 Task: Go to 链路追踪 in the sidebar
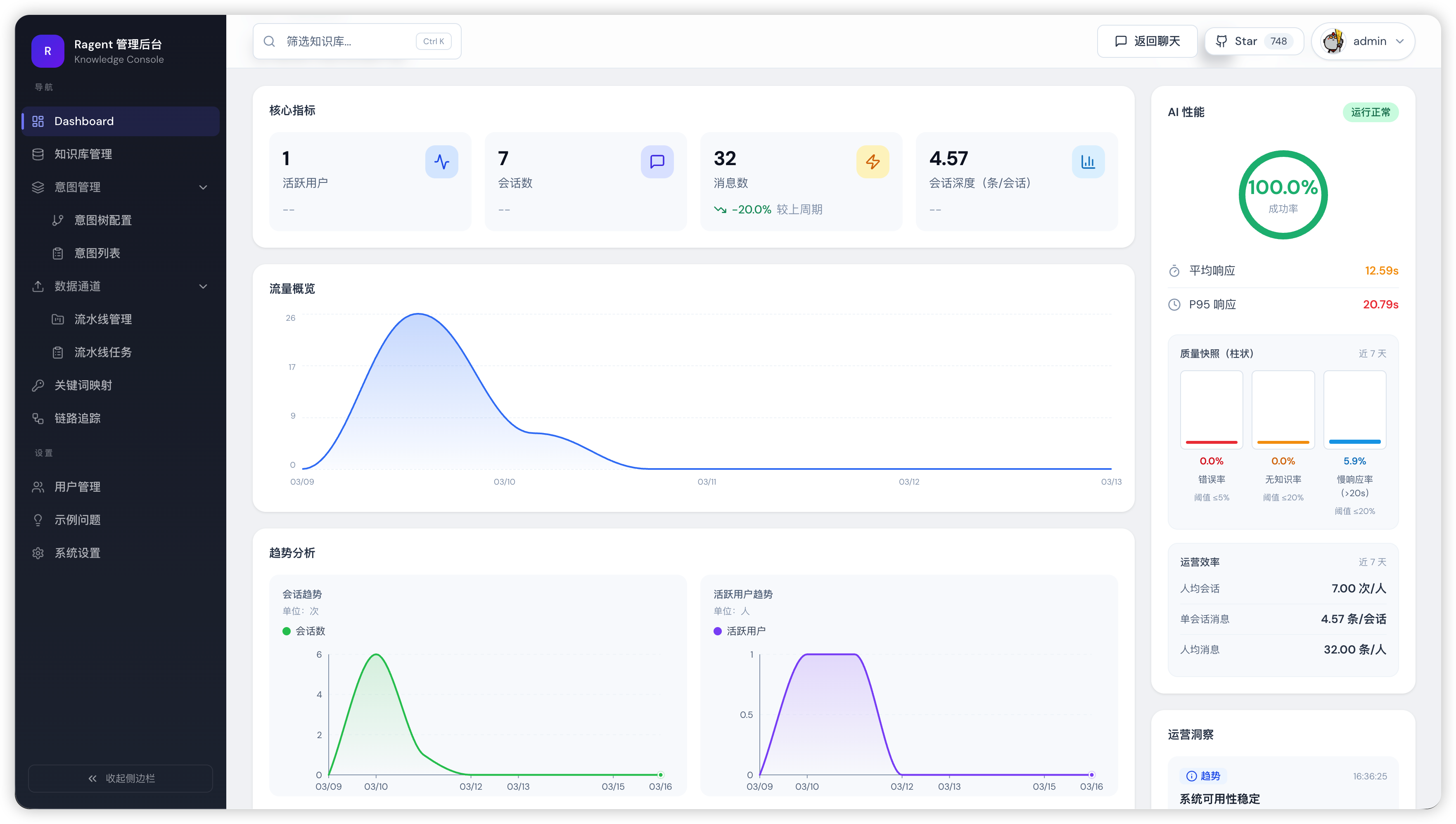[x=78, y=418]
